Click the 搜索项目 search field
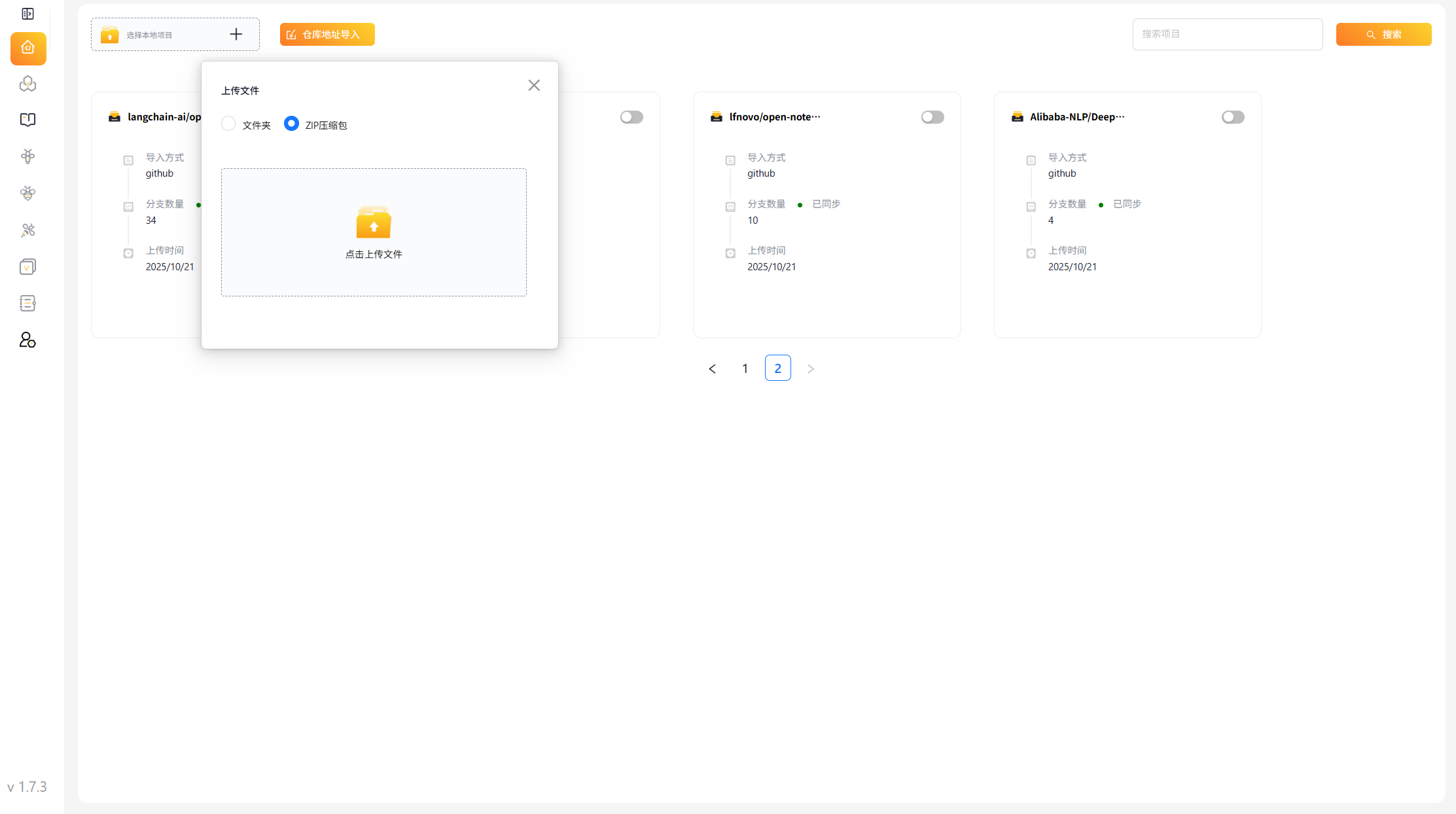This screenshot has height=814, width=1456. pos(1227,35)
